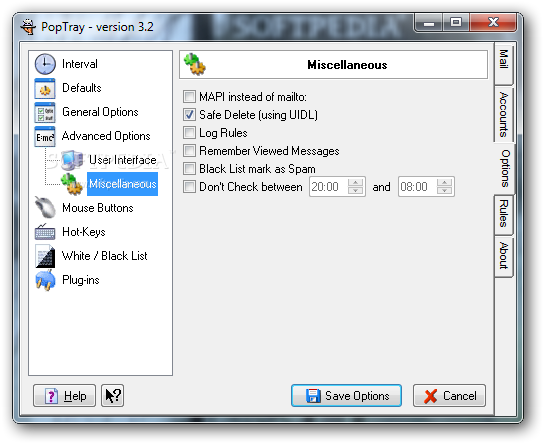Image resolution: width=544 pixels, height=444 pixels.
Task: Click the Defaults gear window icon
Action: tap(45, 88)
